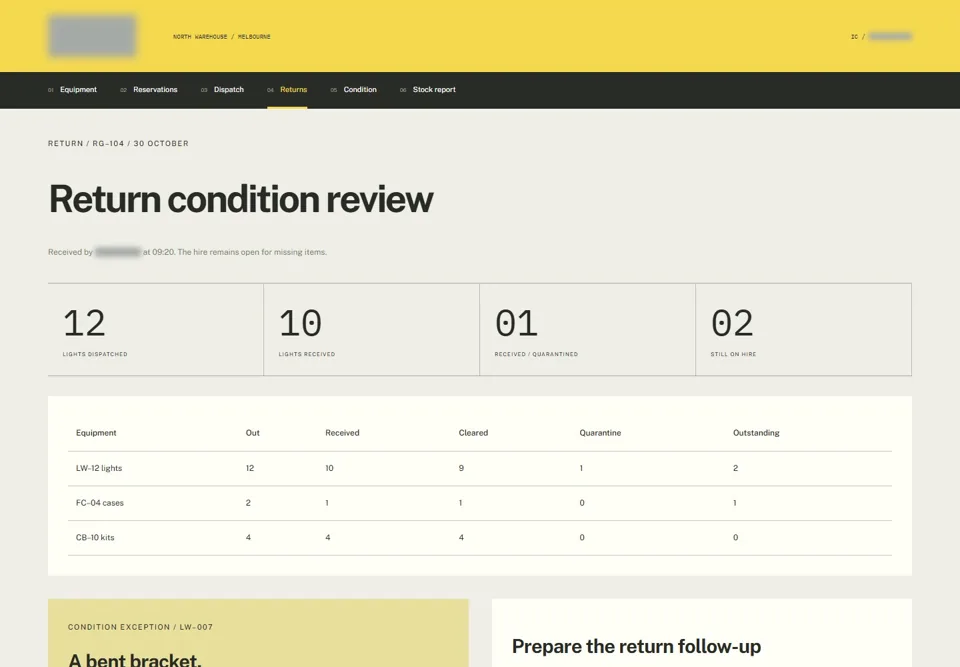Click the Outstanding column header
This screenshot has width=960, height=667.
(x=756, y=433)
